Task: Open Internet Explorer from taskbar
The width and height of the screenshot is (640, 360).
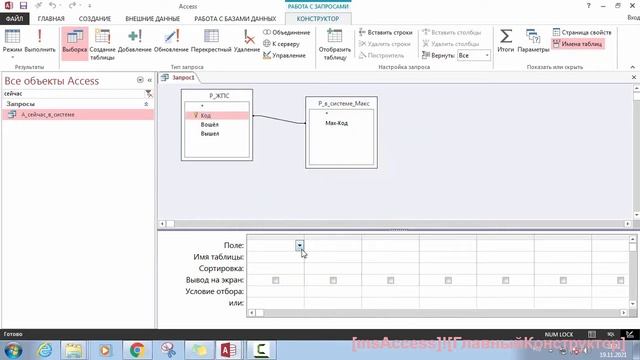Action: pyautogui.click(x=44, y=350)
